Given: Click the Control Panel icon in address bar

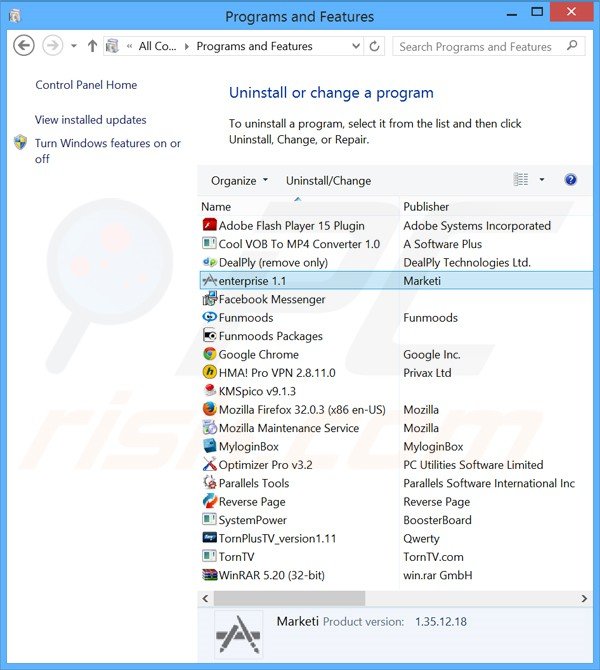Looking at the screenshot, I should click(x=113, y=46).
